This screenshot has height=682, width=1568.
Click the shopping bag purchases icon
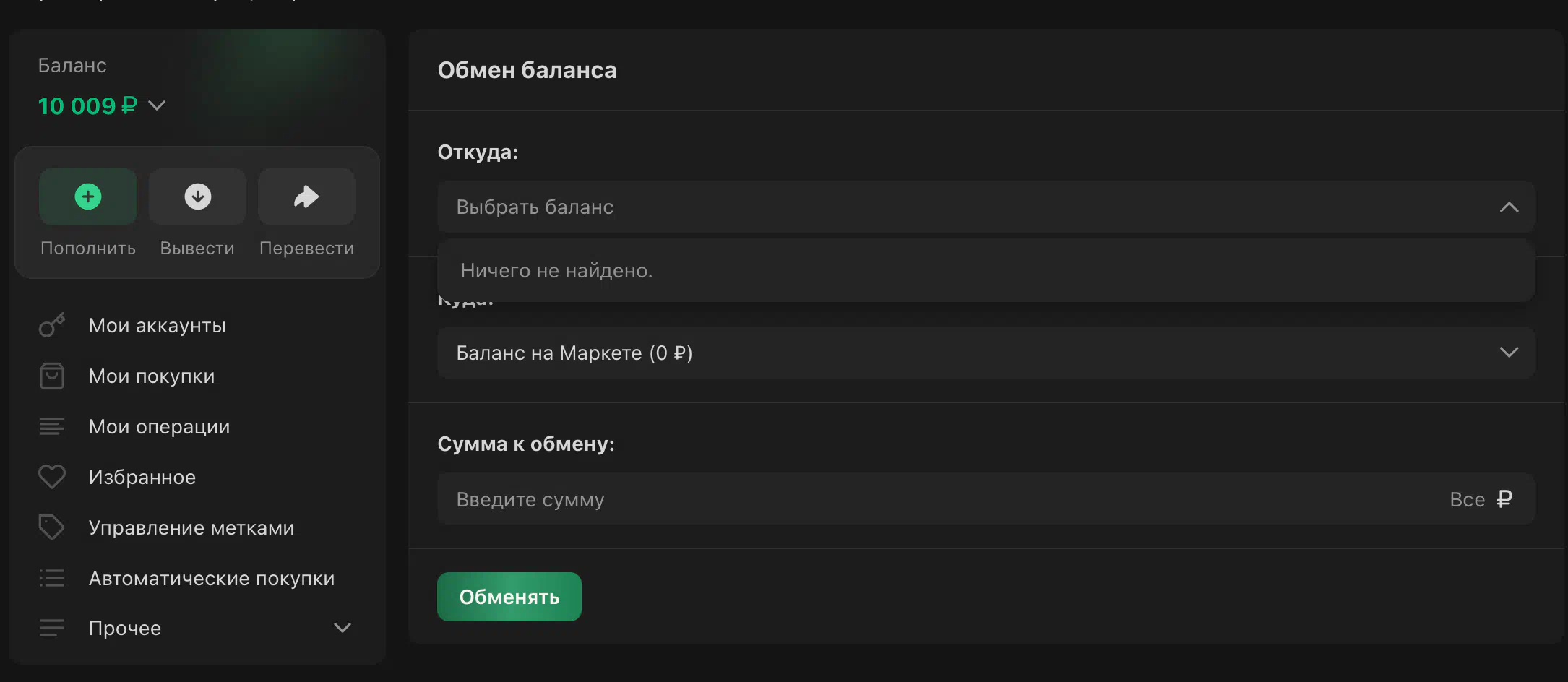pos(52,376)
